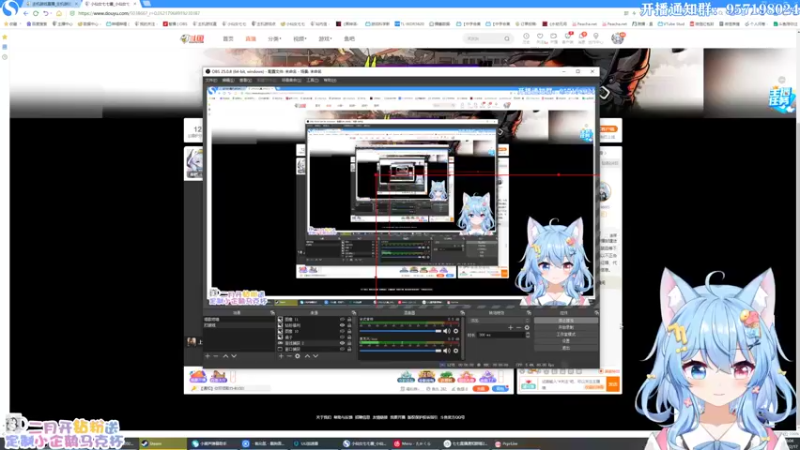Image resolution: width=800 pixels, height=450 pixels.
Task: Toggle visibility of the last source row
Action: [x=342, y=349]
